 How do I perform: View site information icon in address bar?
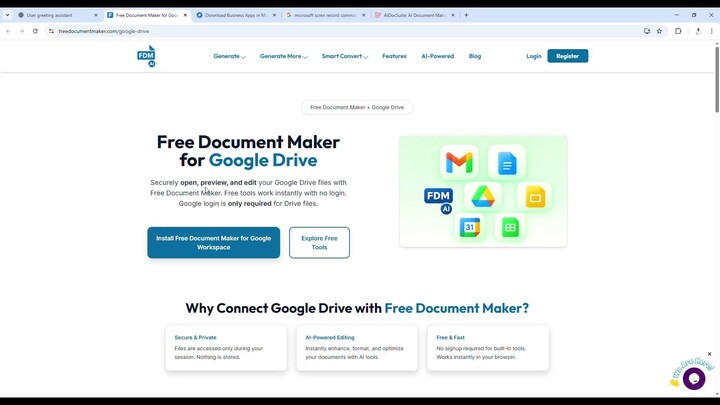point(51,31)
